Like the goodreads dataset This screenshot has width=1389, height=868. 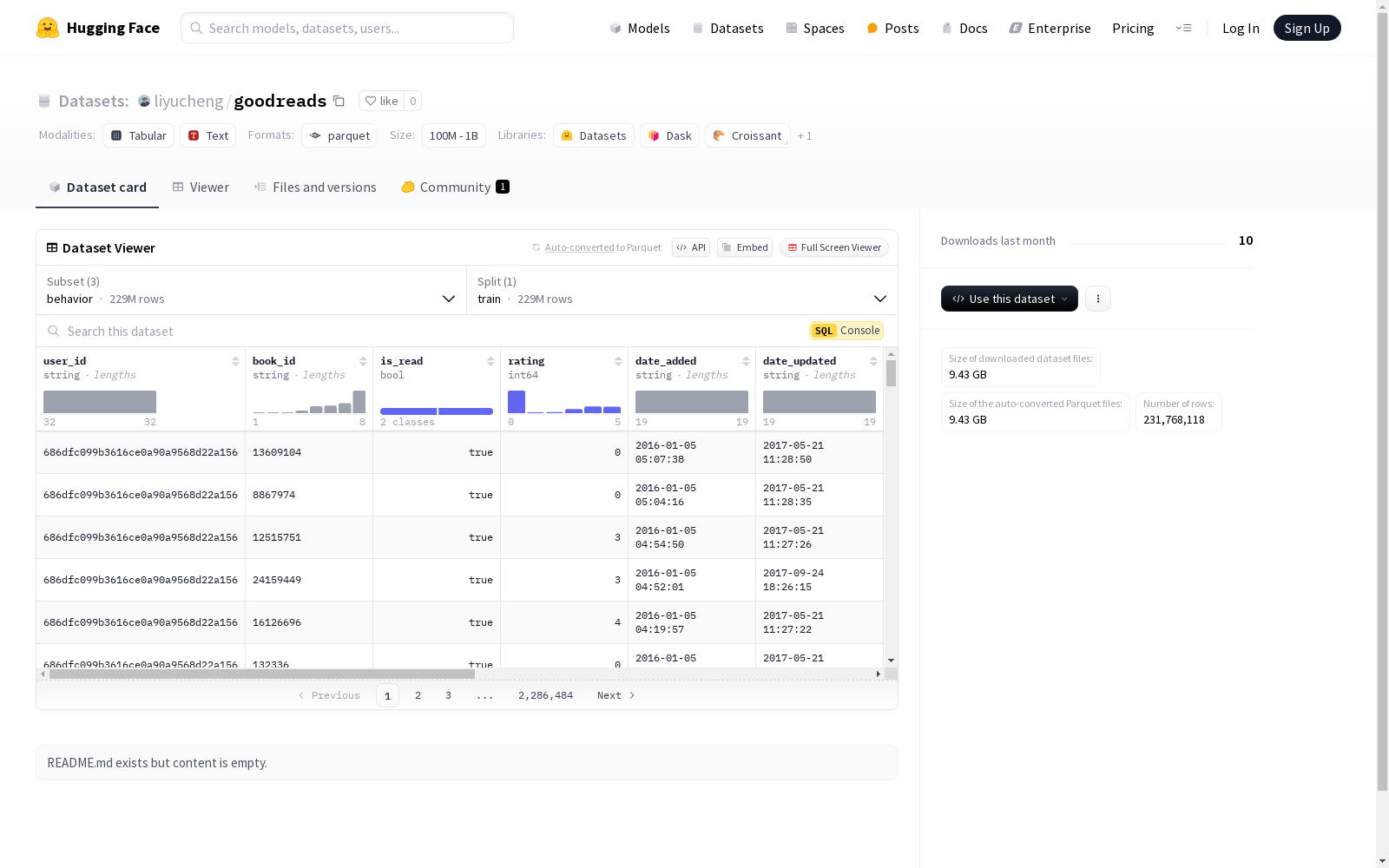click(381, 101)
